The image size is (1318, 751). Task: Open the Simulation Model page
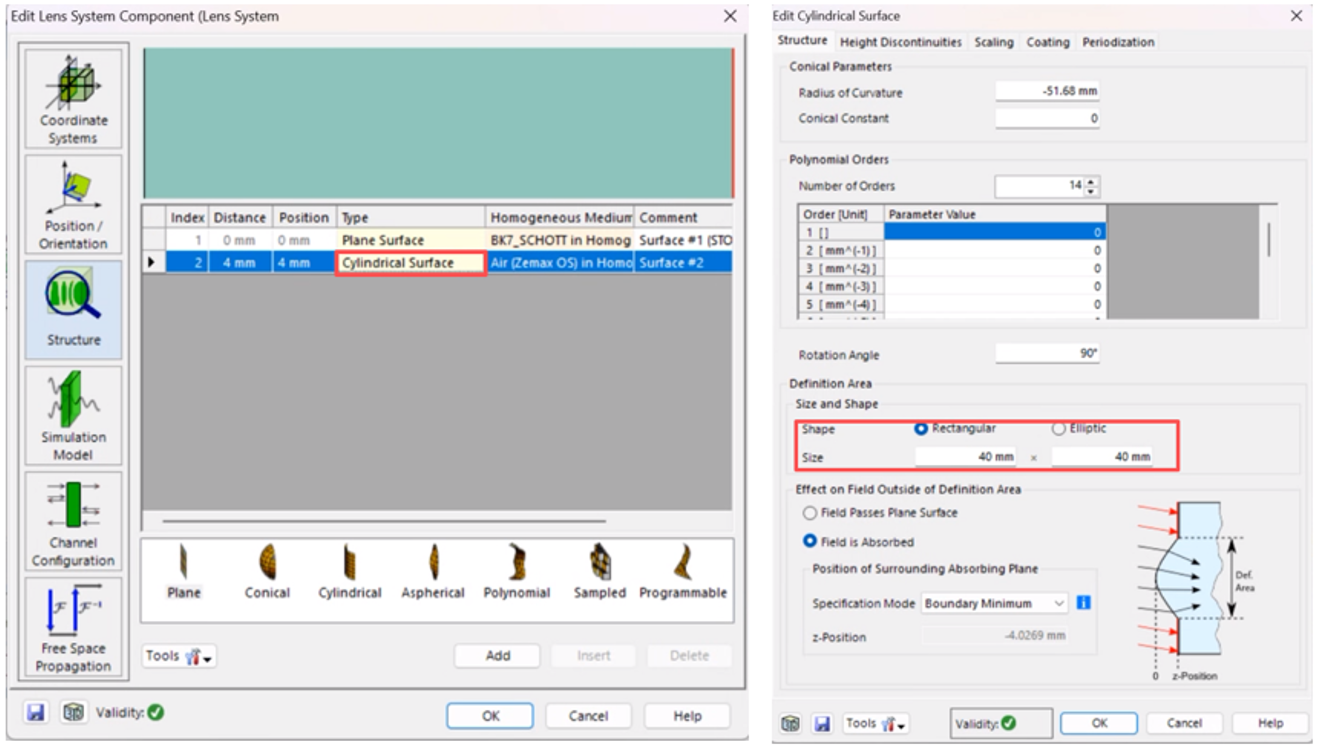[74, 415]
